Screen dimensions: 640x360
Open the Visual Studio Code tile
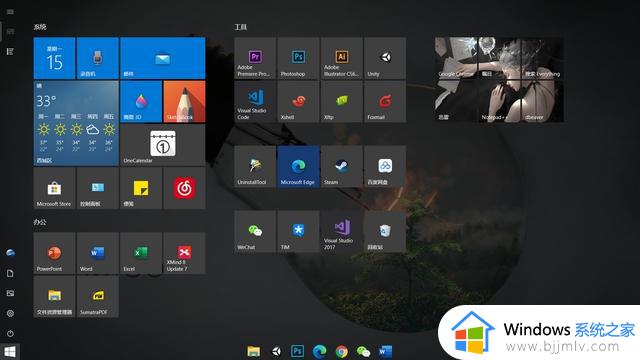point(255,101)
